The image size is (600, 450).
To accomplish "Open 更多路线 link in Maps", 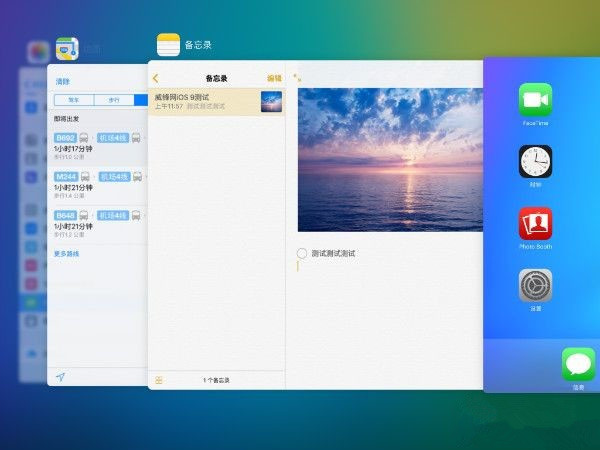I will pos(67,254).
